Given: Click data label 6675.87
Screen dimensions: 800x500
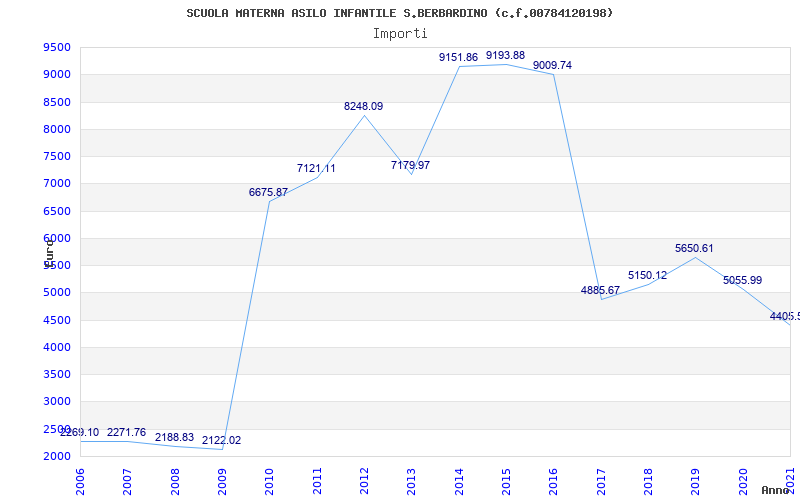Looking at the screenshot, I should (x=268, y=192).
